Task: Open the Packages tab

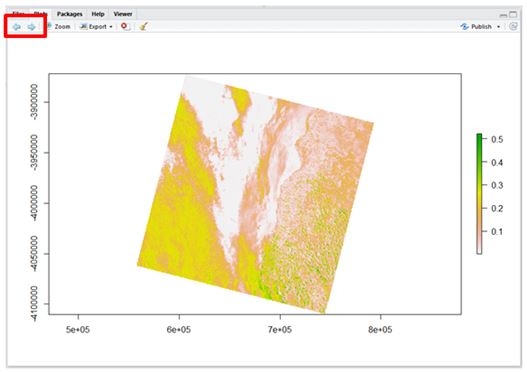Action: pyautogui.click(x=70, y=14)
